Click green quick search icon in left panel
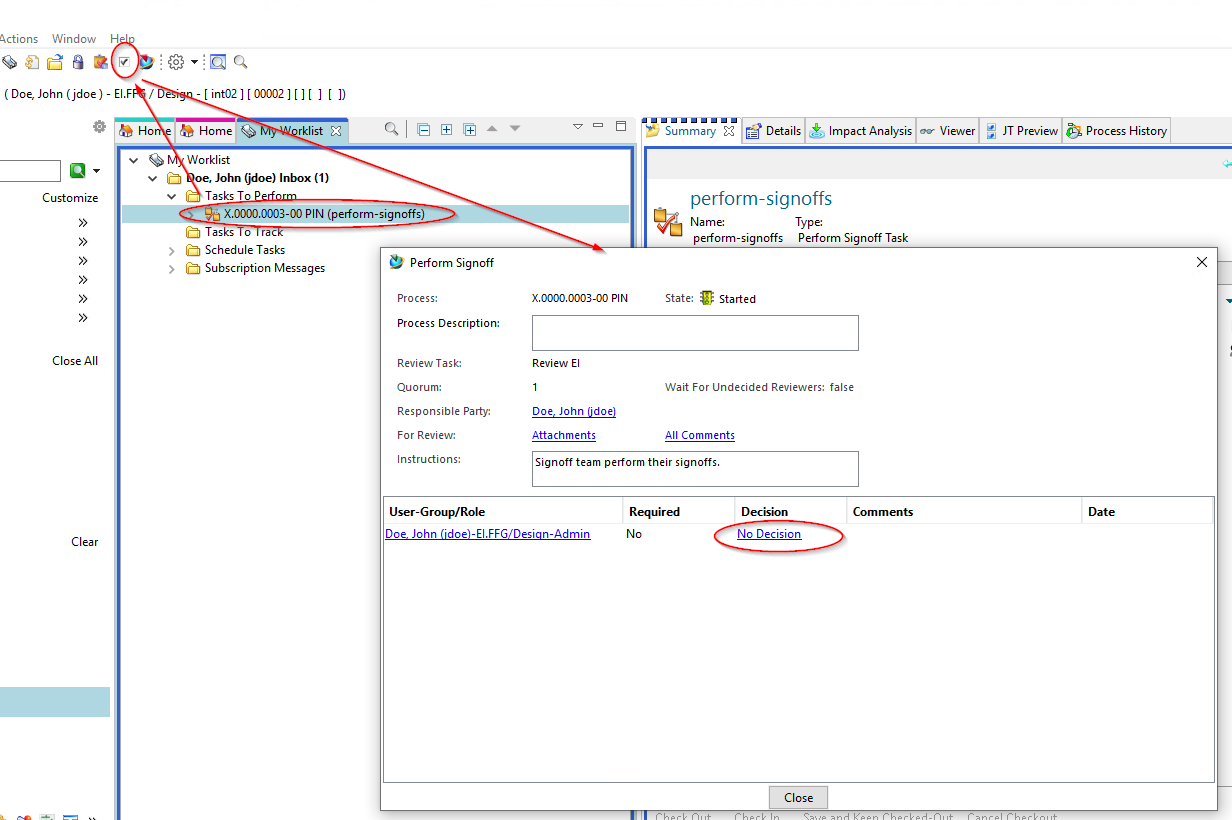1232x820 pixels. [78, 171]
